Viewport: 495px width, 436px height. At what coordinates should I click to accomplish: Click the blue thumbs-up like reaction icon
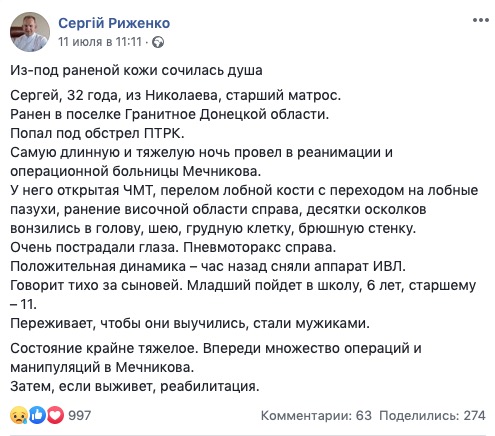(37, 415)
